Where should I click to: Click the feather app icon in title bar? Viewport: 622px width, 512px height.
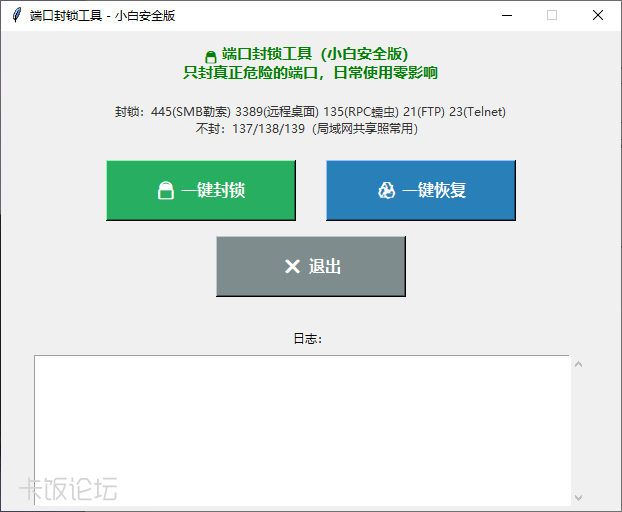tap(16, 15)
